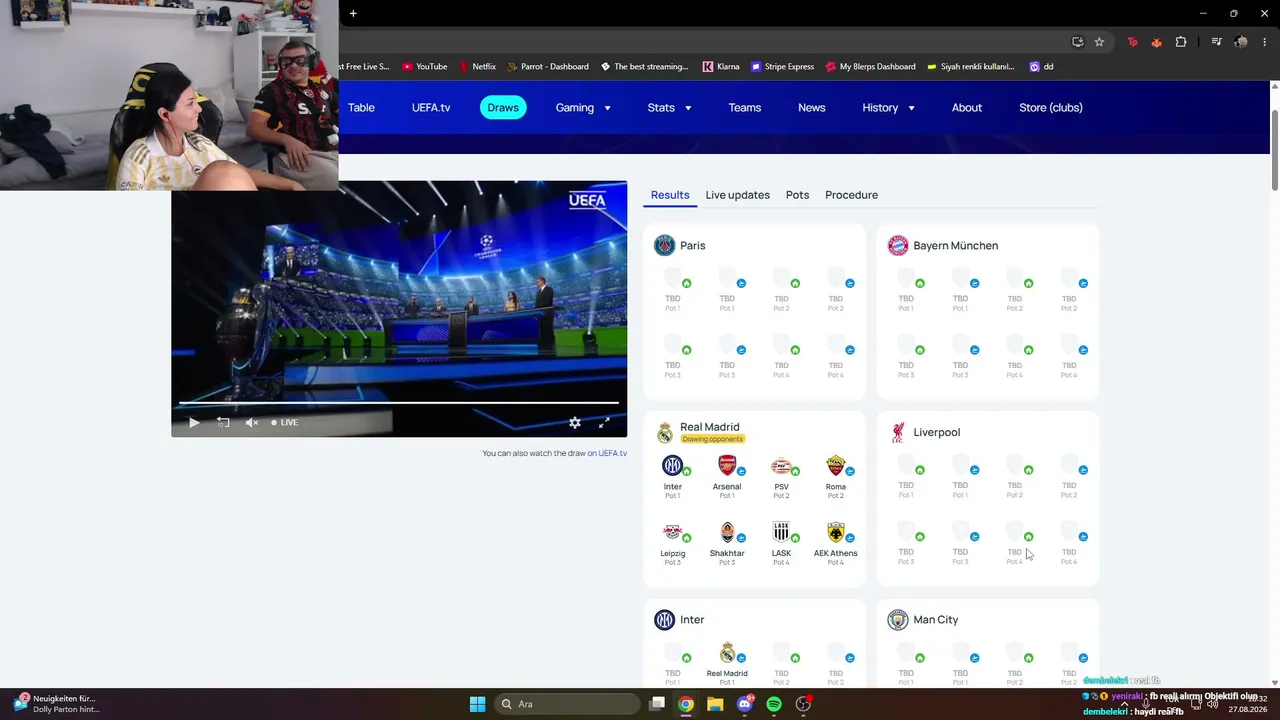
Task: Click the video restart/loop icon
Action: [223, 422]
